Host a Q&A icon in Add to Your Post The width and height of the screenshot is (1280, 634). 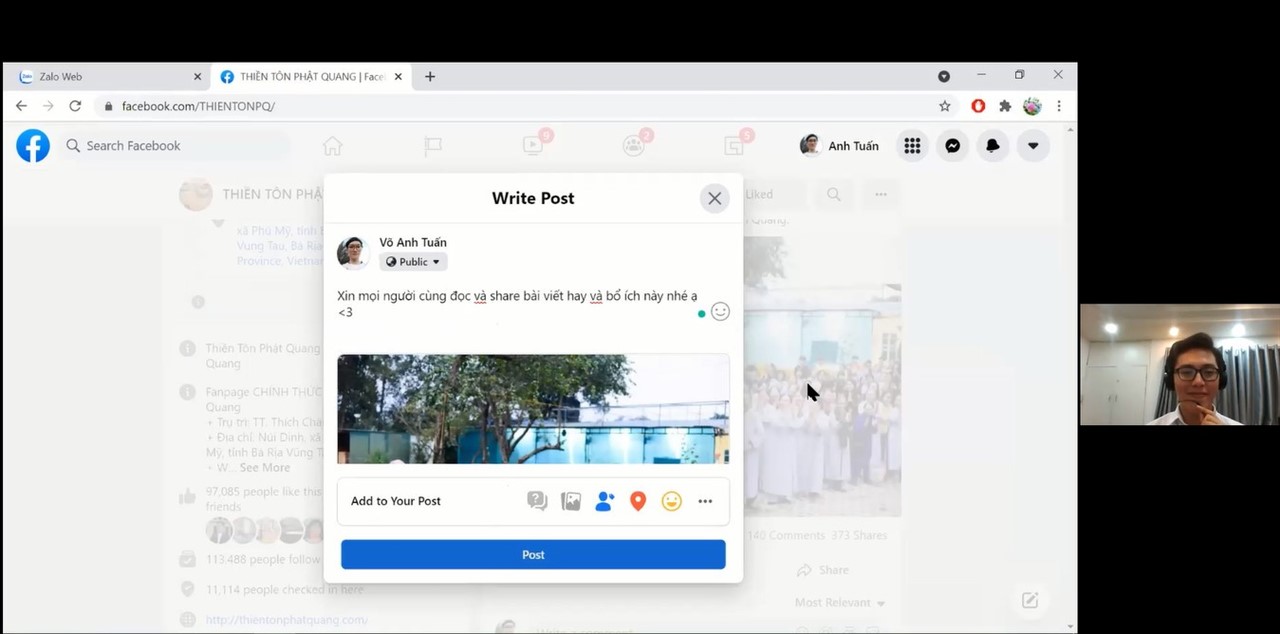click(537, 501)
